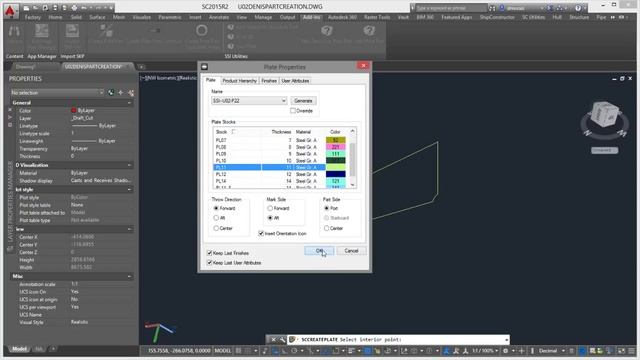Select the PL14 stock row

click(280, 181)
